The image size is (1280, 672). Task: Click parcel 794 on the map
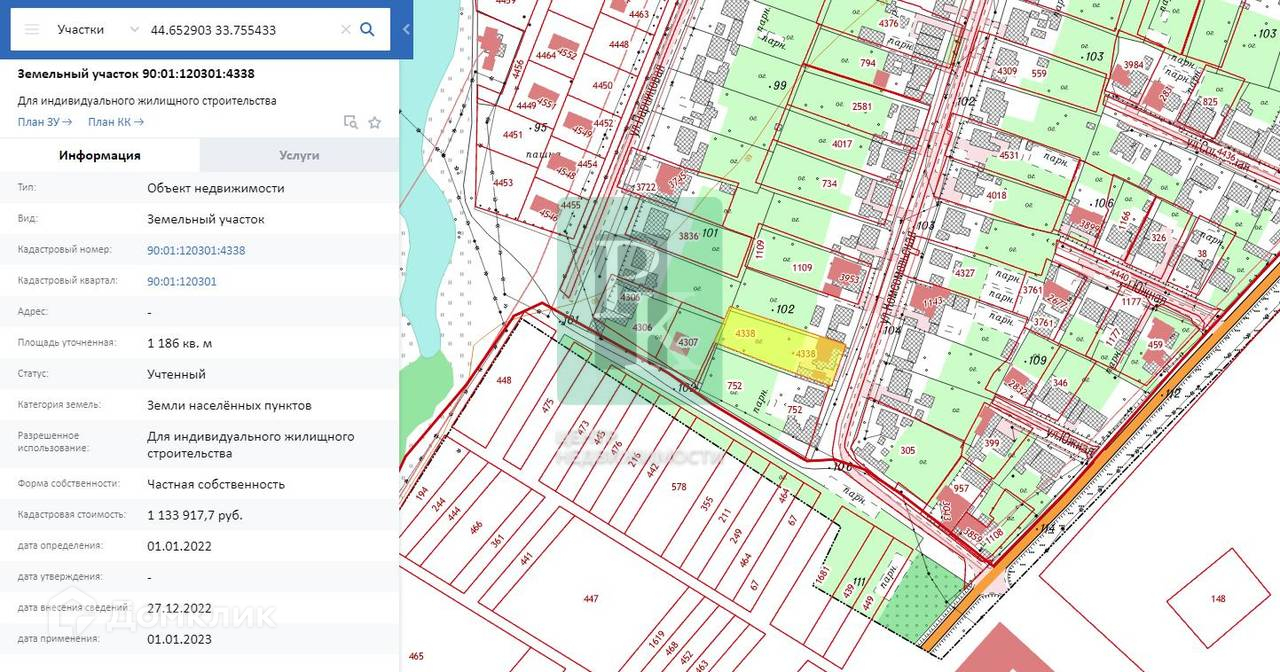point(868,64)
